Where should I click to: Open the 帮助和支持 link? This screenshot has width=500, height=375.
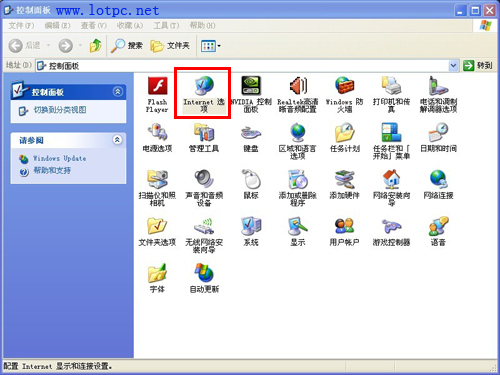tap(52, 171)
